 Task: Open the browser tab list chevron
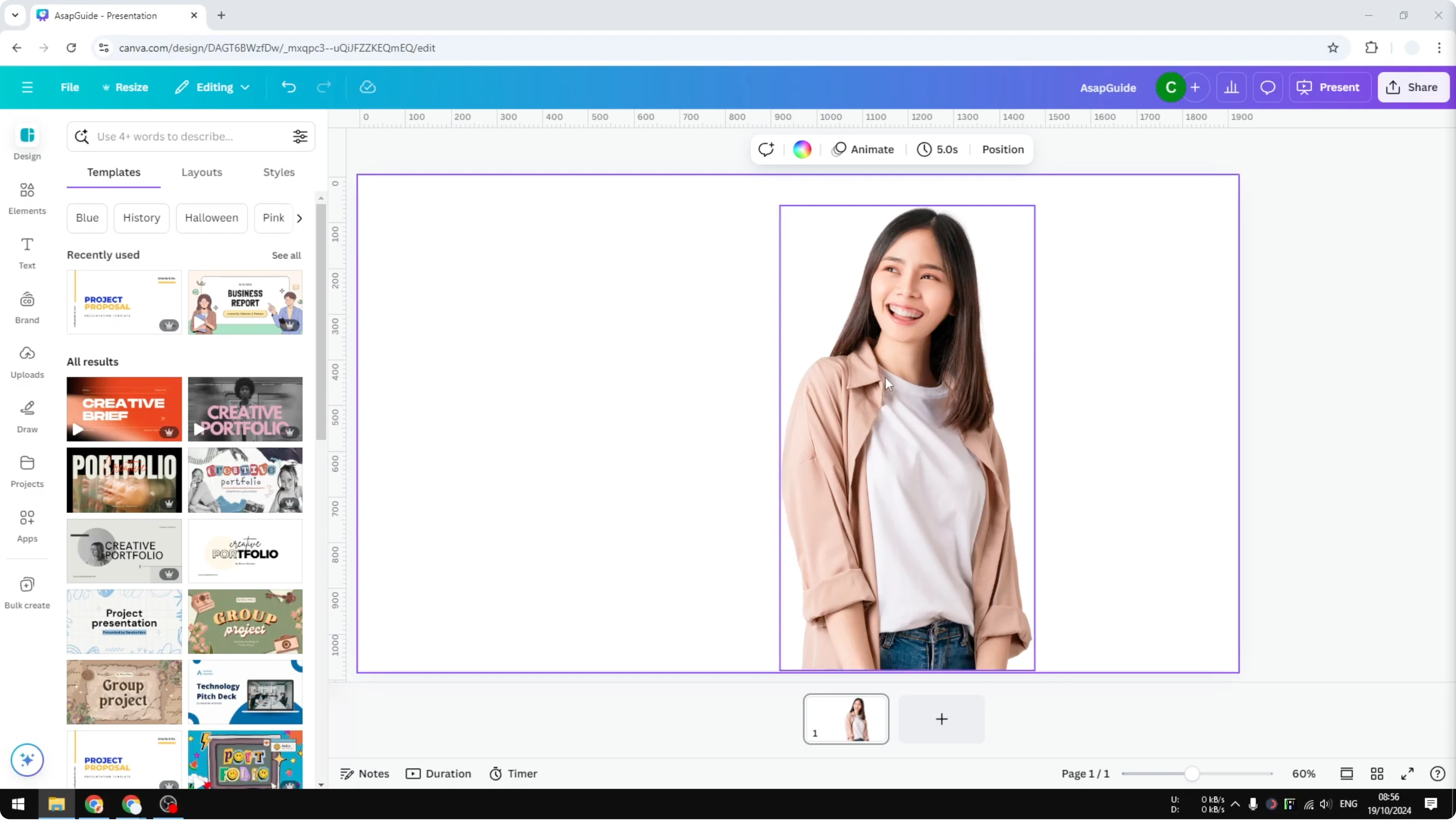15,15
